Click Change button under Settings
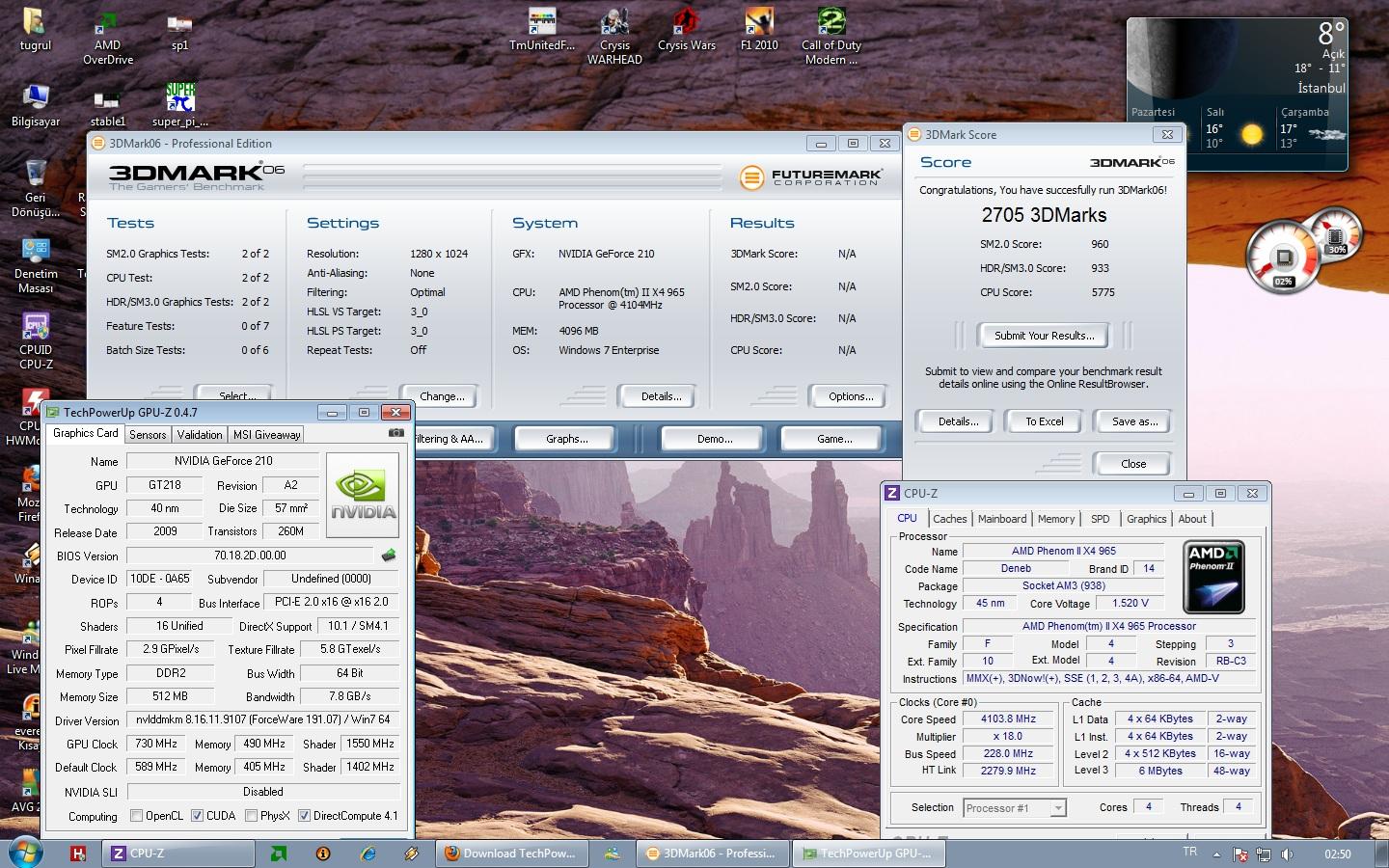Viewport: 1389px width, 868px height. click(442, 396)
